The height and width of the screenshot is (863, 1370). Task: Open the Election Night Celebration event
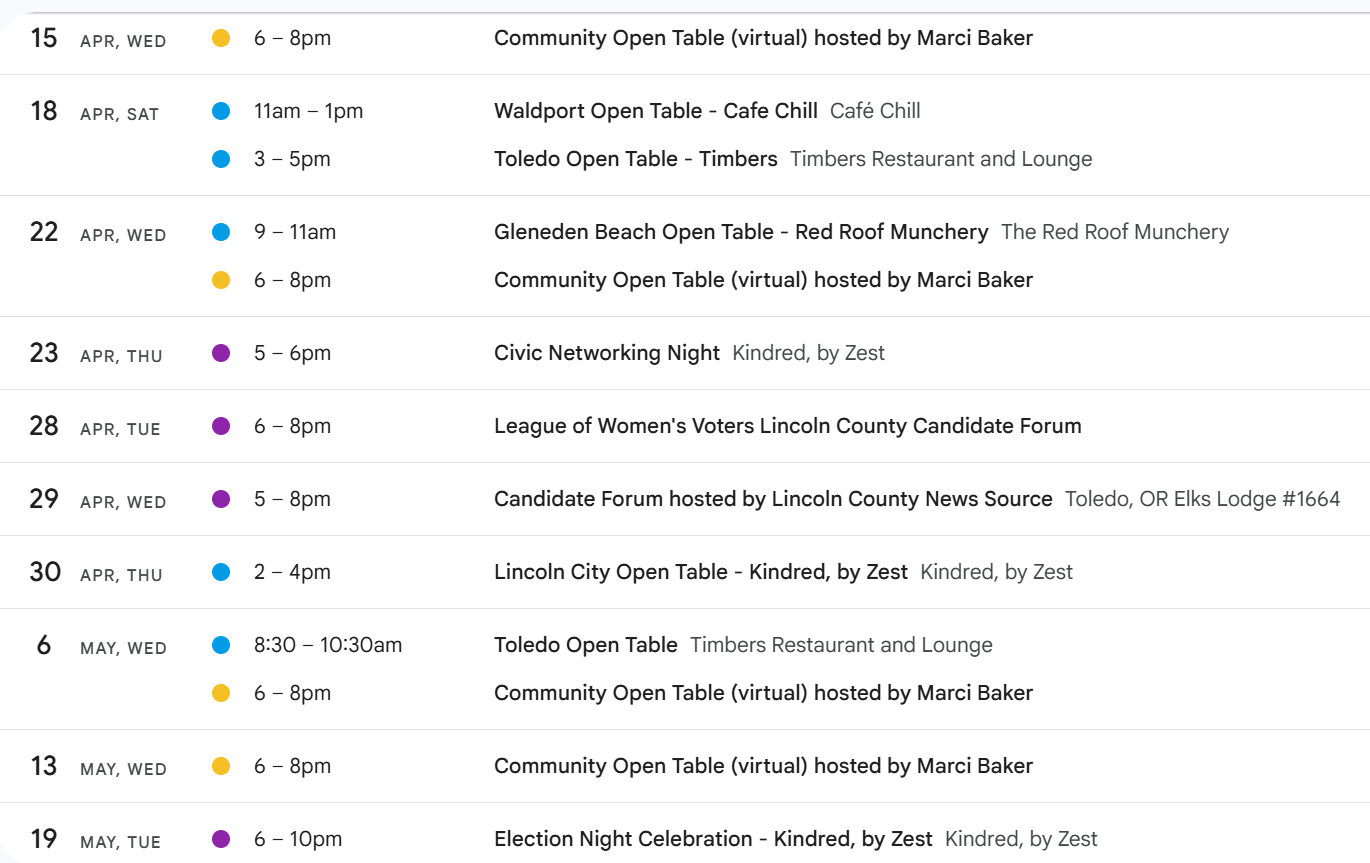click(x=712, y=839)
